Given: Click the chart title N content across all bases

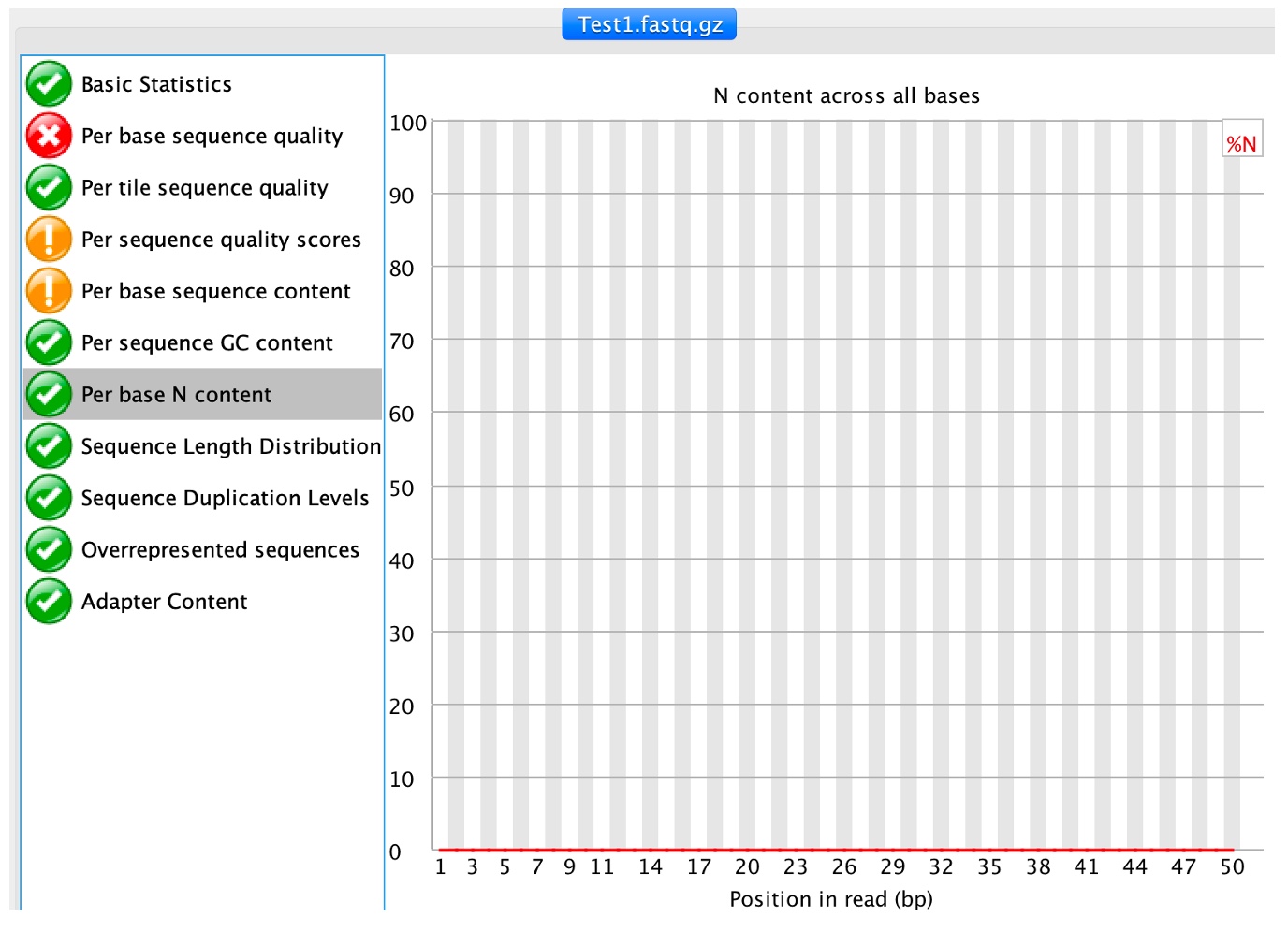Looking at the screenshot, I should point(846,95).
